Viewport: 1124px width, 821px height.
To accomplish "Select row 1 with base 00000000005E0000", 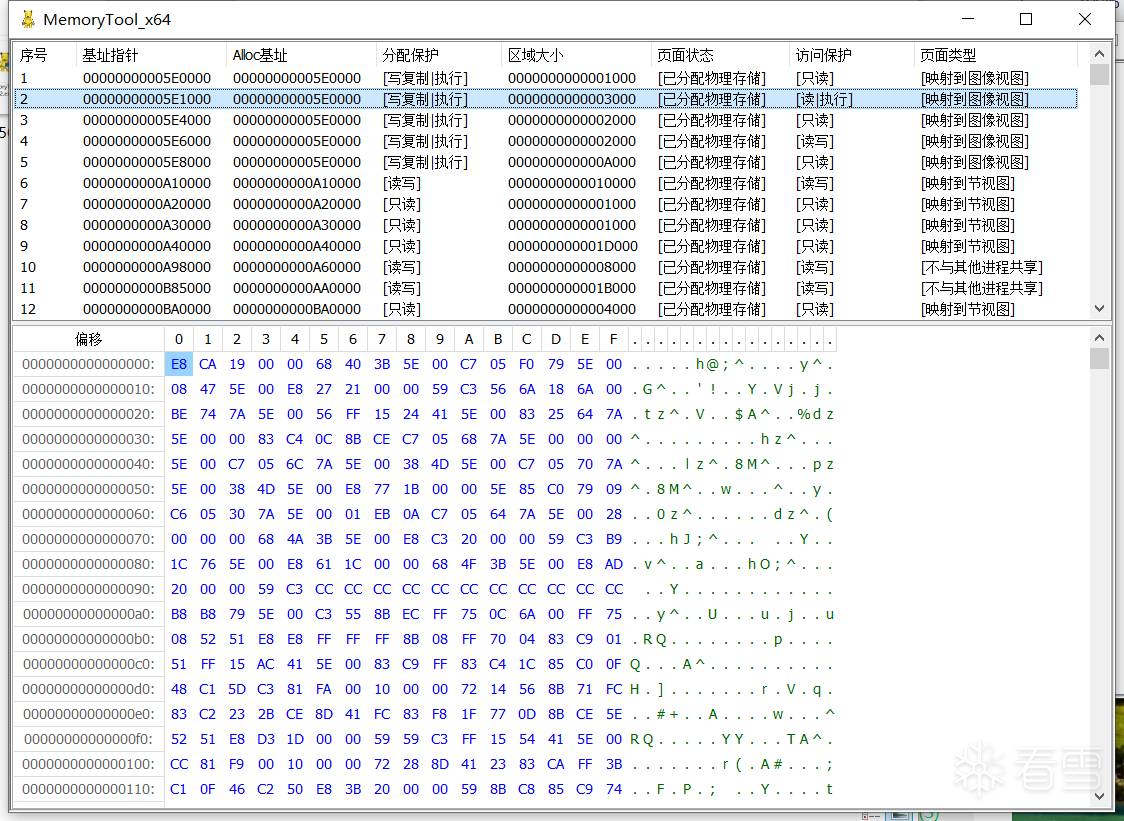I will click(x=546, y=77).
